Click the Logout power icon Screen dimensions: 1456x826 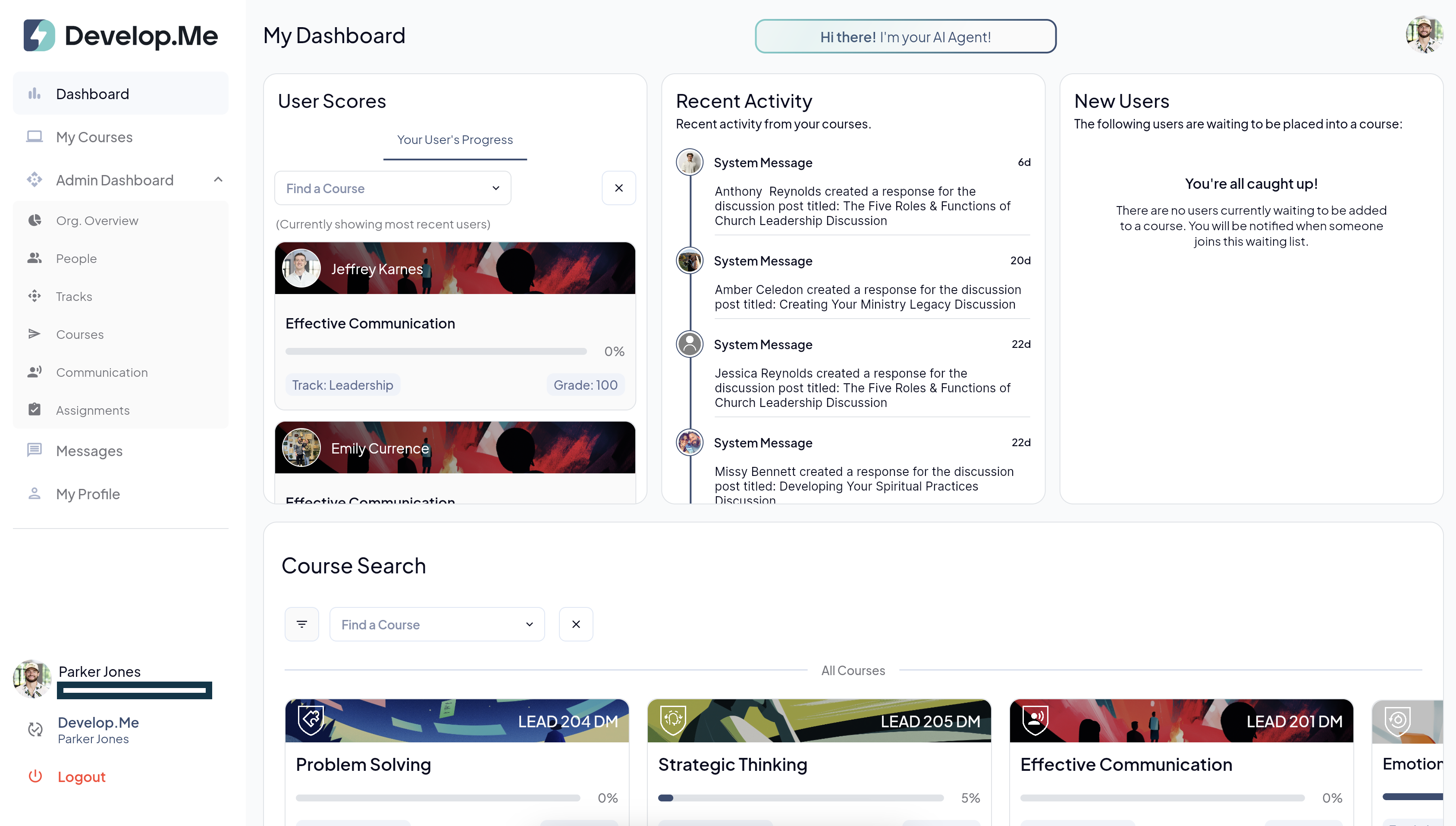click(x=35, y=776)
